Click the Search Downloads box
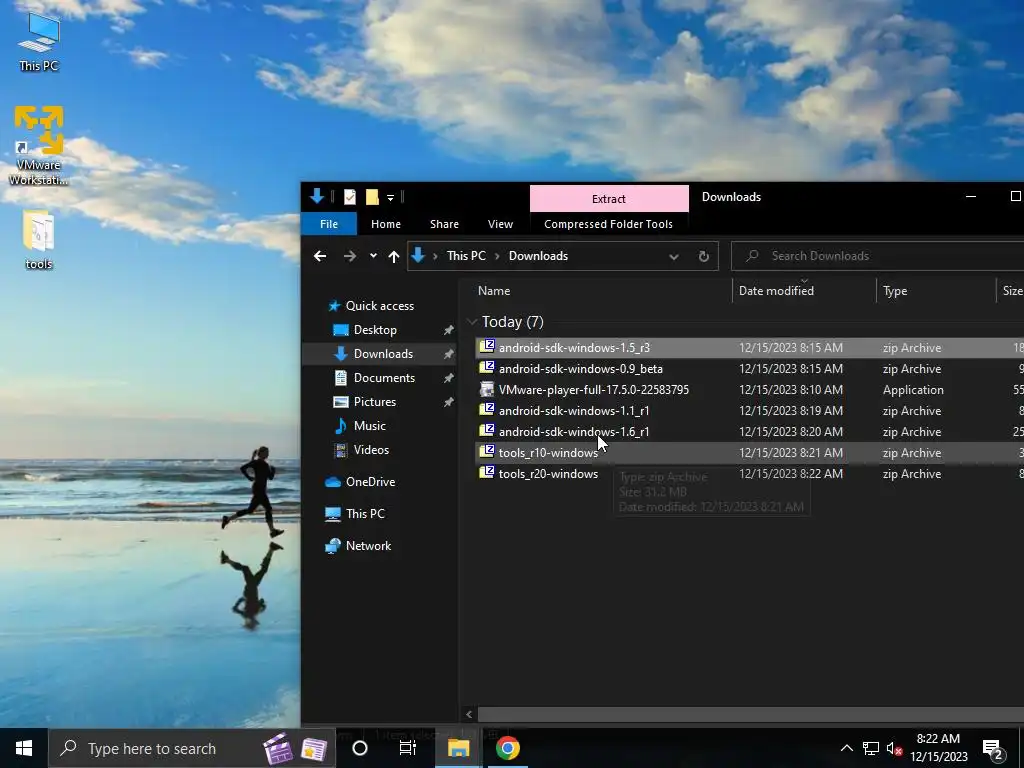Viewport: 1024px width, 768px height. point(877,256)
